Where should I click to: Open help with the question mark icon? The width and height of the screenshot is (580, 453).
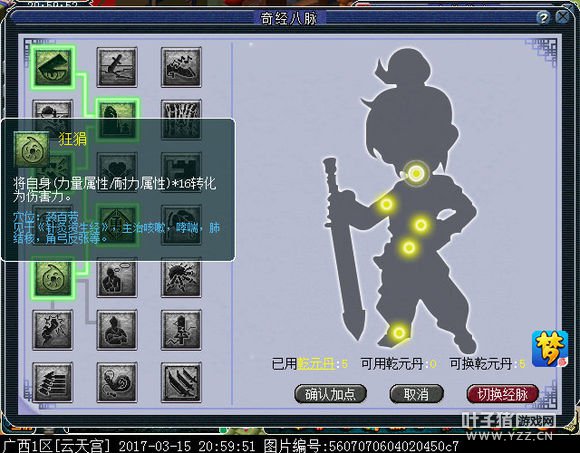543,17
